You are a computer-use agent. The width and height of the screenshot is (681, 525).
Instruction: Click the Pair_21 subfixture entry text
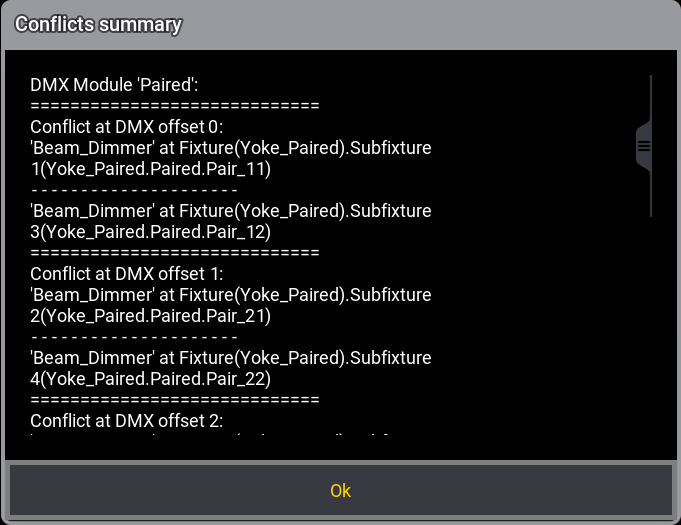(151, 316)
